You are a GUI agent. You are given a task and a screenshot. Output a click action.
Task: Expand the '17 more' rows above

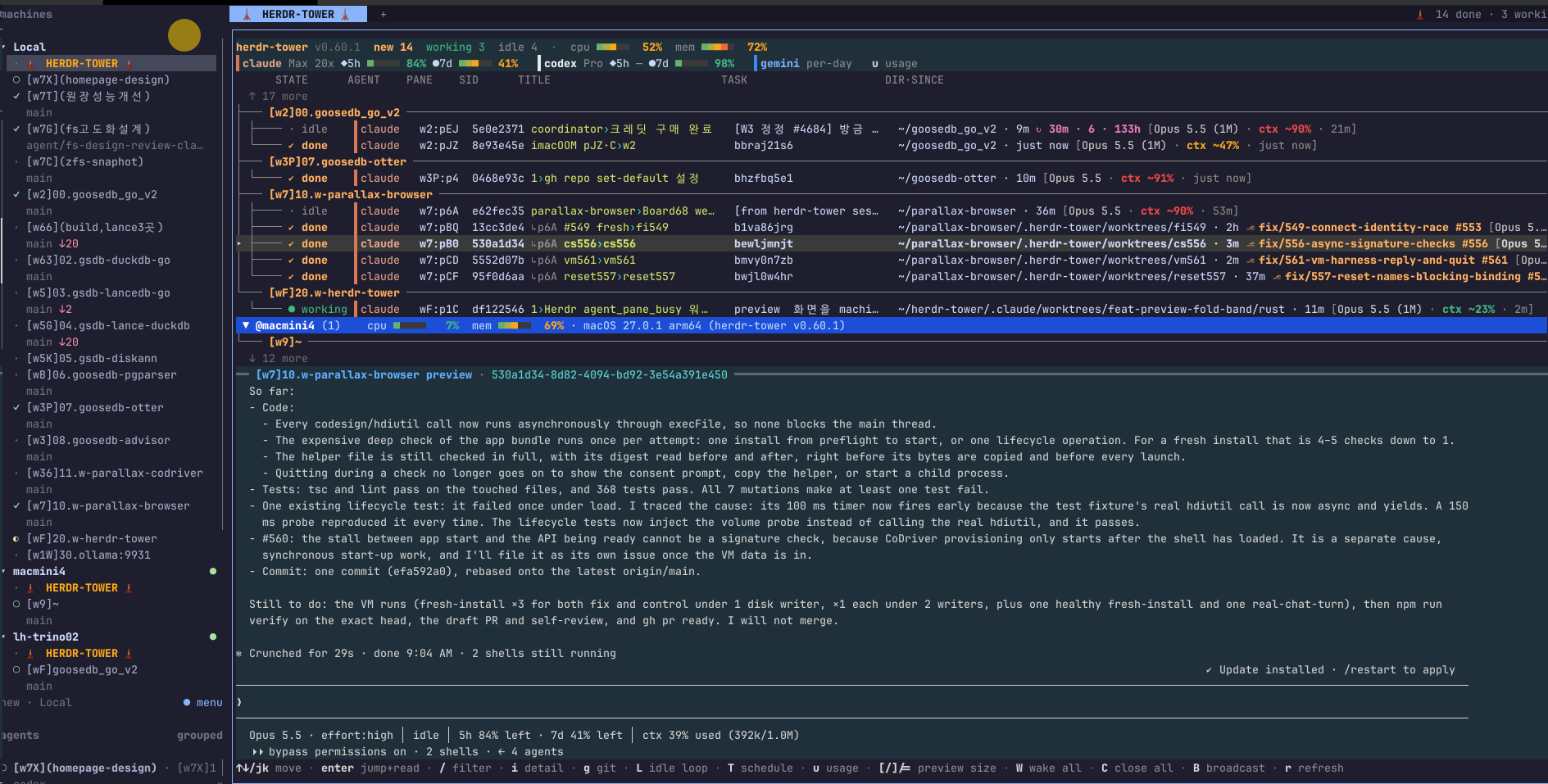[x=279, y=96]
